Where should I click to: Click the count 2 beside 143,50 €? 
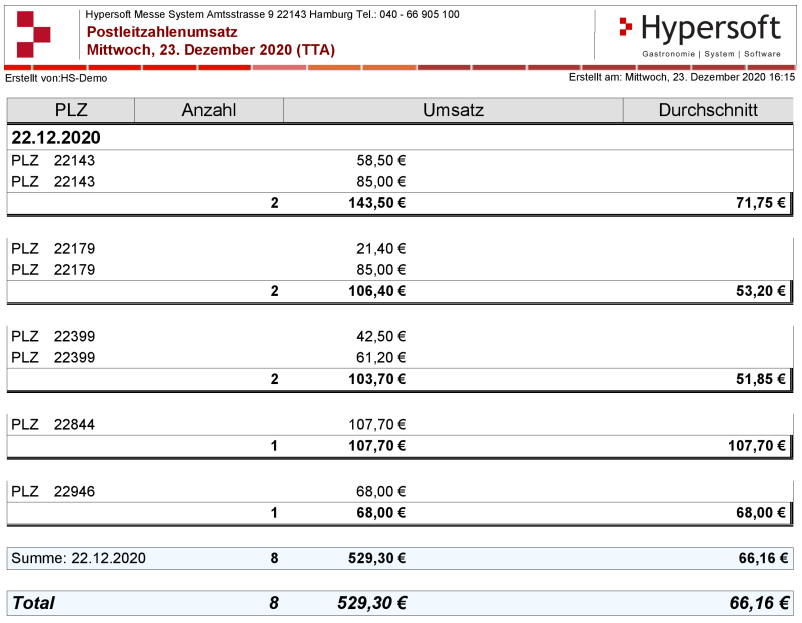275,203
